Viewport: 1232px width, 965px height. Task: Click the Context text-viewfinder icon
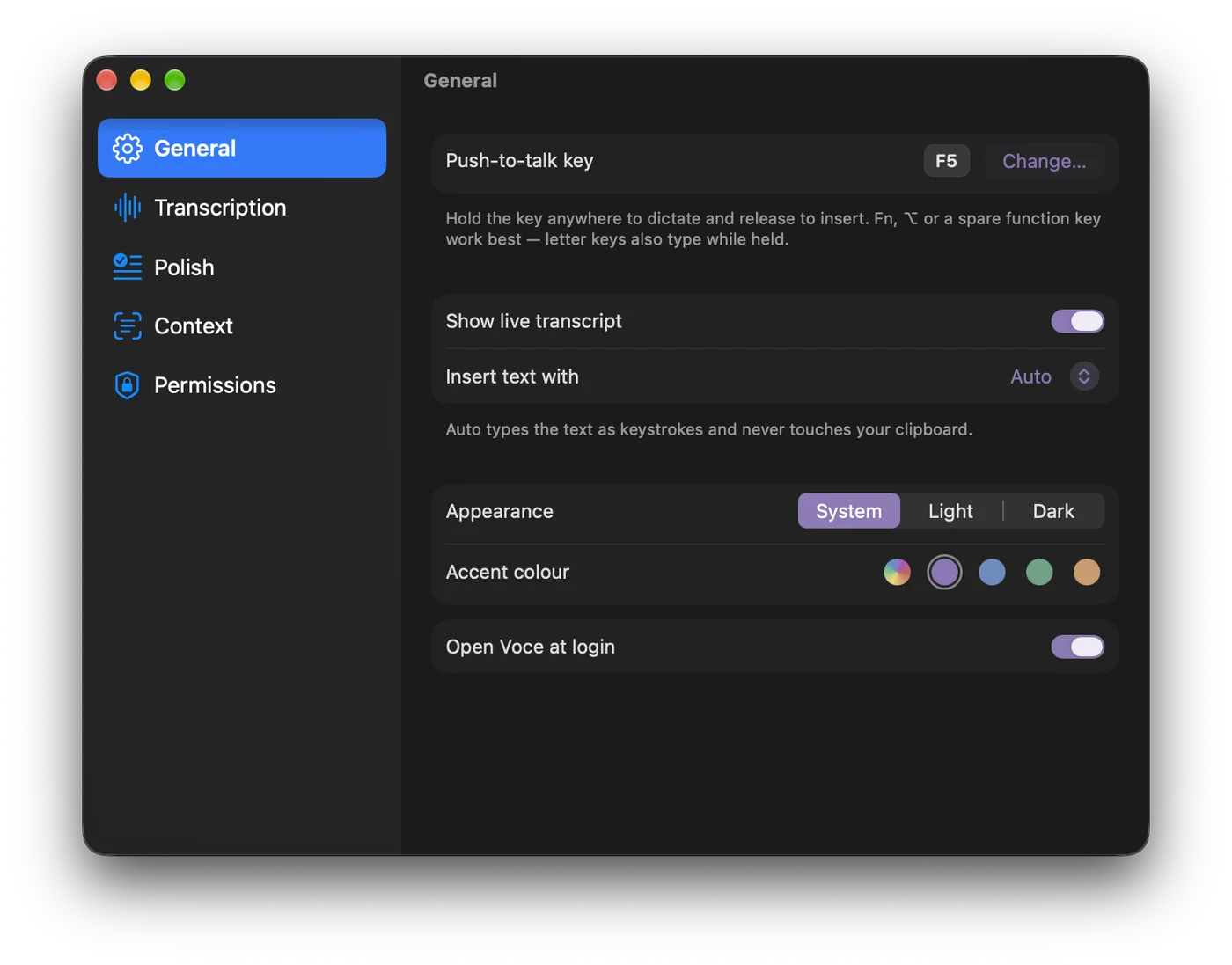128,325
